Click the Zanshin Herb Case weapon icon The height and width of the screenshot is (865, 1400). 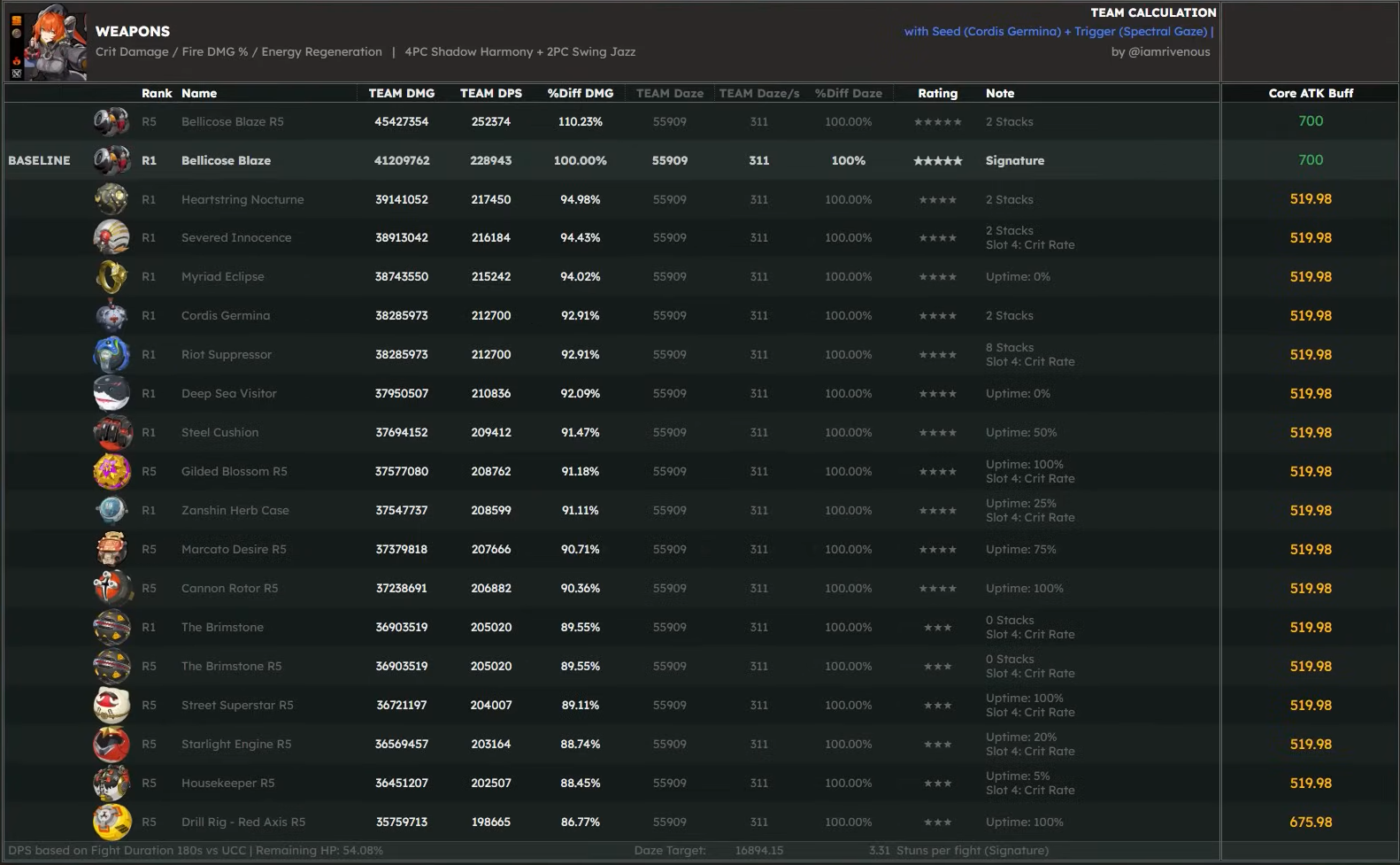tap(112, 510)
